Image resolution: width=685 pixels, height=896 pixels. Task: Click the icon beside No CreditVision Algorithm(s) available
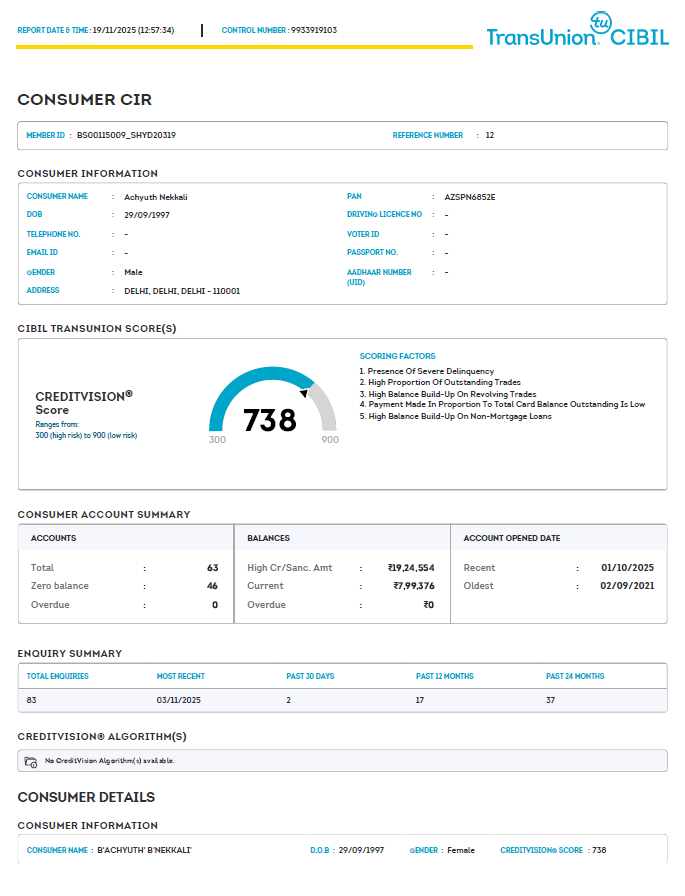coord(31,761)
